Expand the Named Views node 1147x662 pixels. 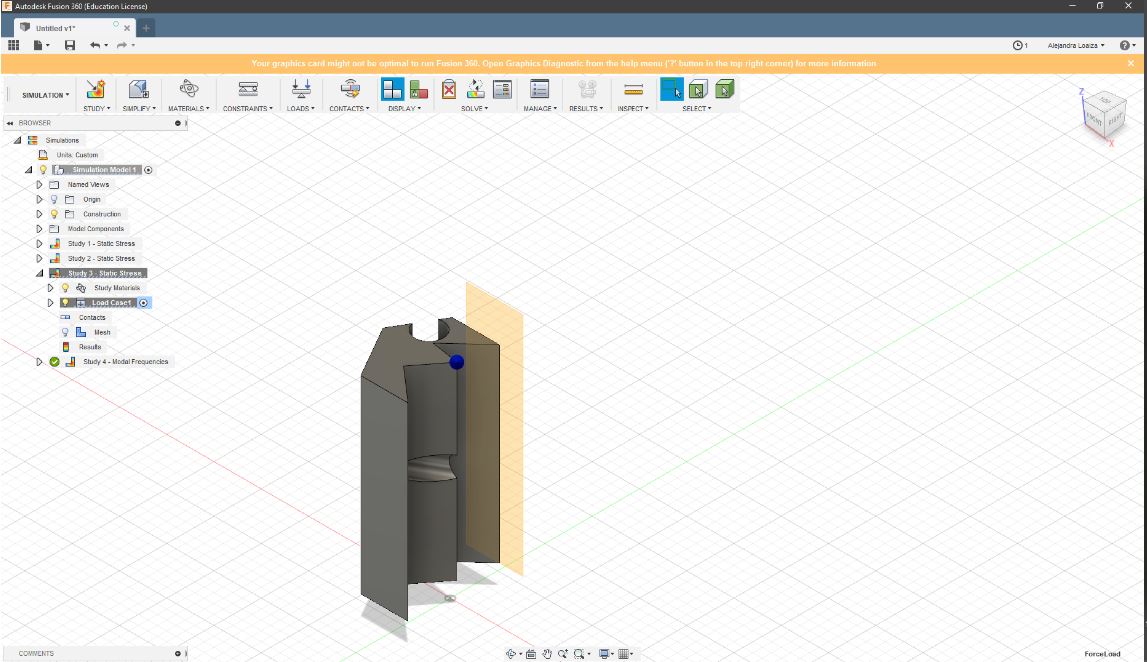pos(40,185)
